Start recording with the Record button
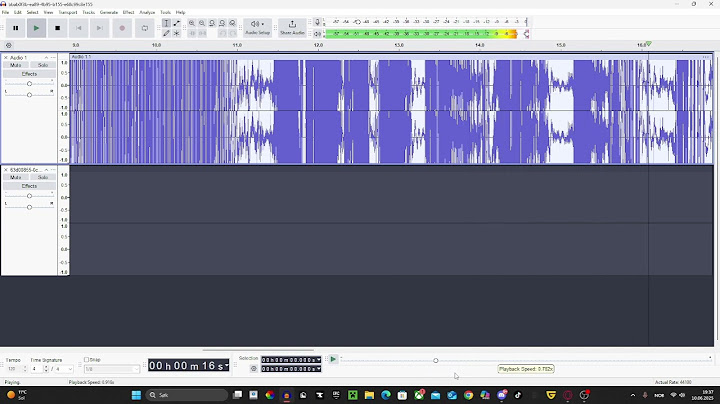This screenshot has height=404, width=720. [122, 28]
